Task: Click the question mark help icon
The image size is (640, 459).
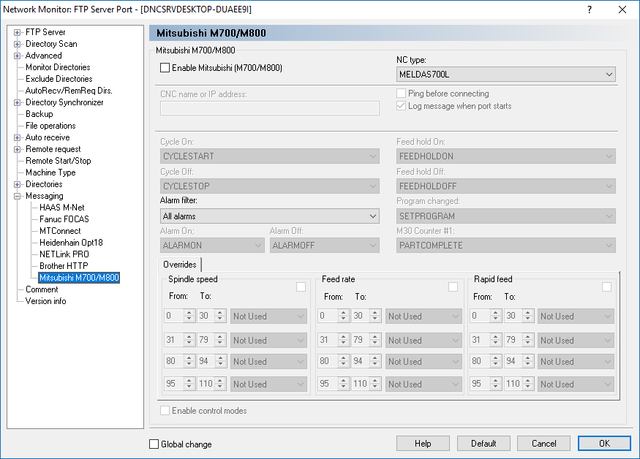Action: 589,9
